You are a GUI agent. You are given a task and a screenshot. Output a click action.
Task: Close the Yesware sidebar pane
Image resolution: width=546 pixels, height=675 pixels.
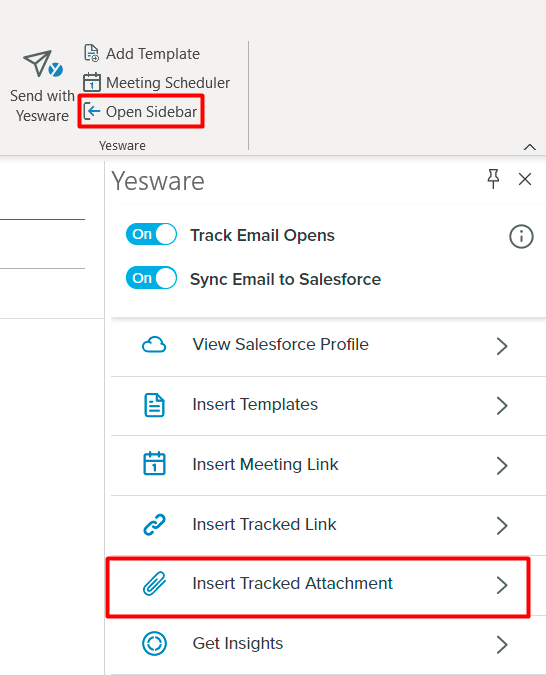524,179
